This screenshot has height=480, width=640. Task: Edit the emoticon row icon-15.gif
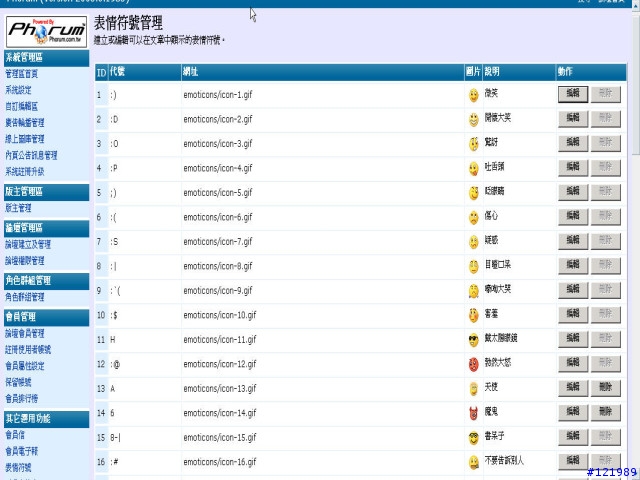(573, 437)
